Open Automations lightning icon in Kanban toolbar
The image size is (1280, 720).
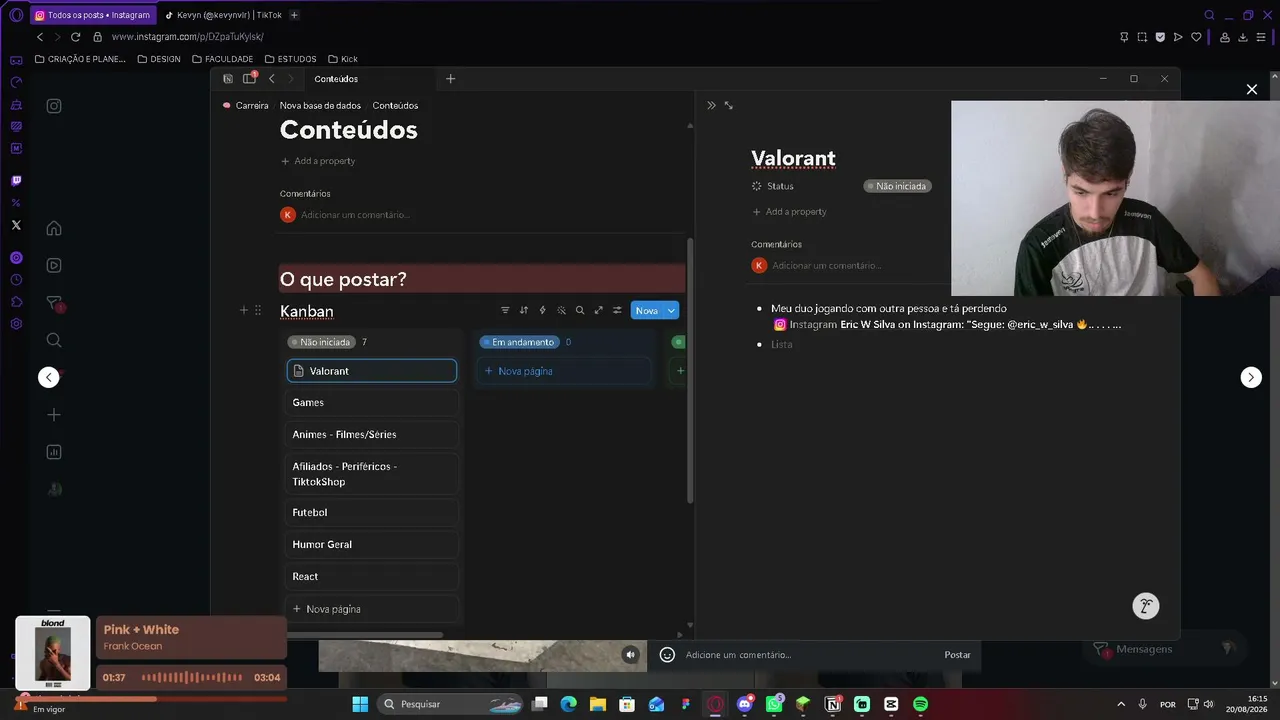click(x=542, y=311)
